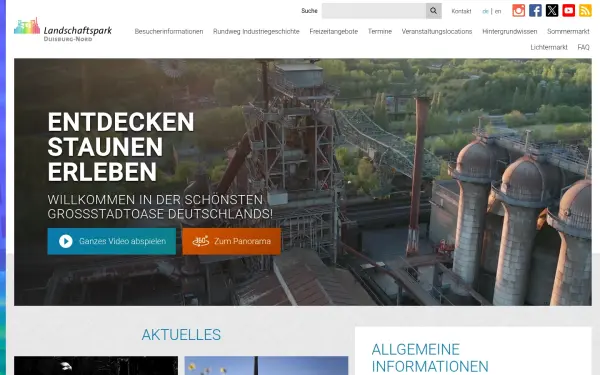Image resolution: width=600 pixels, height=375 pixels.
Task: Open the Instagram social icon
Action: click(x=518, y=10)
